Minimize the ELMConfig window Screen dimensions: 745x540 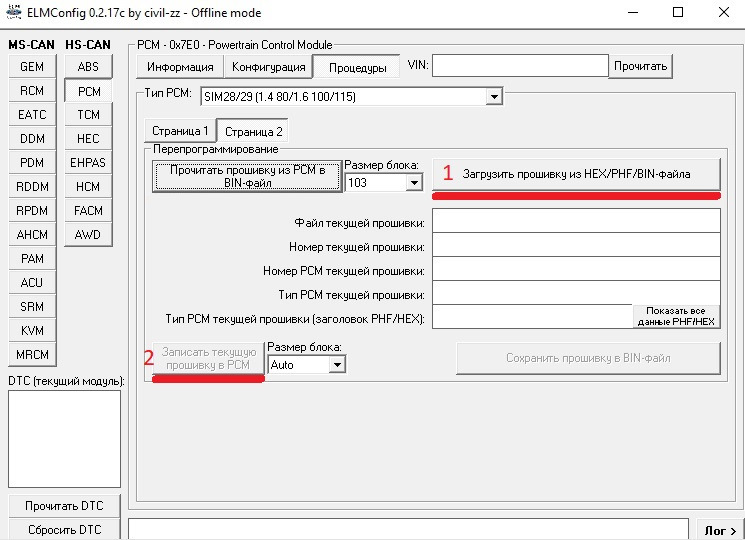click(633, 12)
